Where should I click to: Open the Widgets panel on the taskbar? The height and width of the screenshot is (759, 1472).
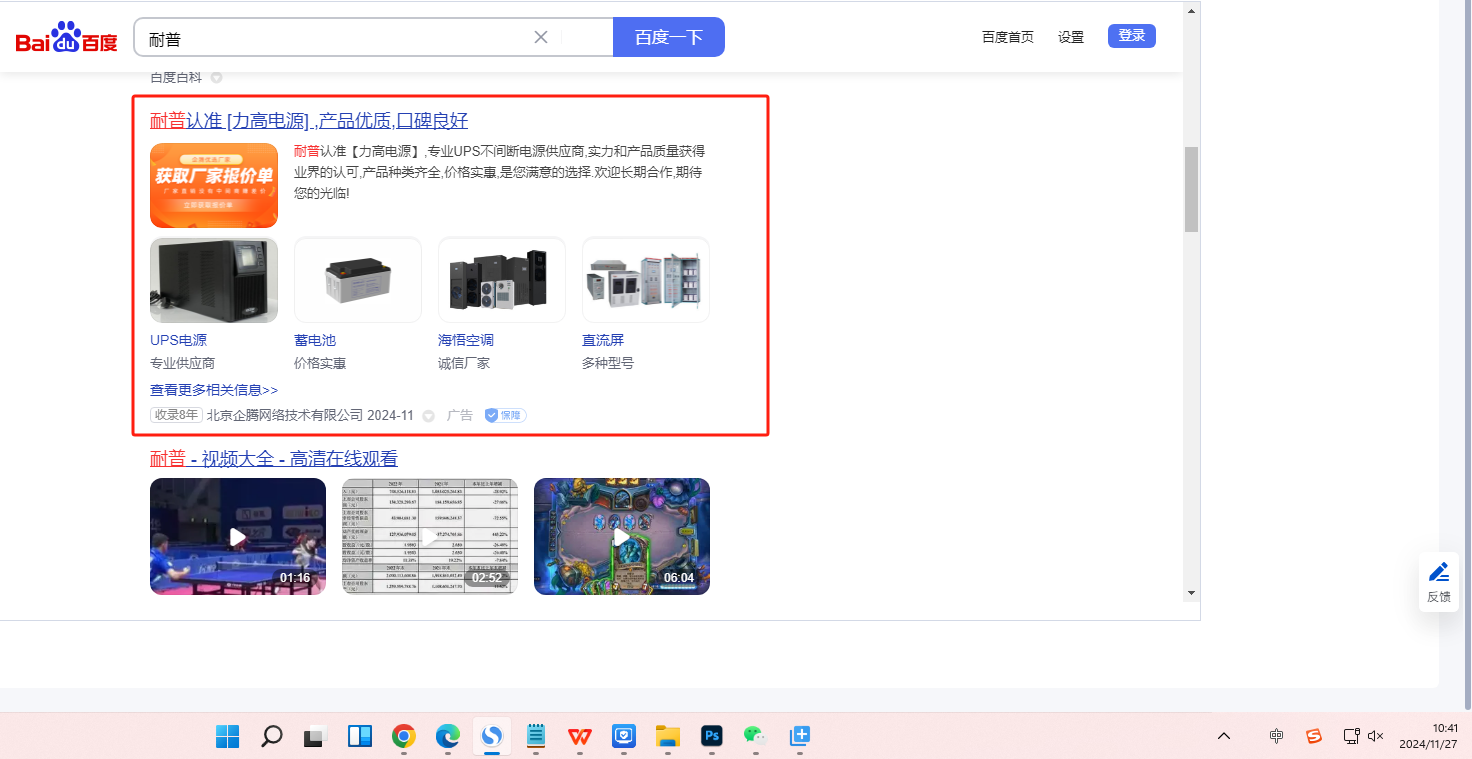[x=360, y=737]
